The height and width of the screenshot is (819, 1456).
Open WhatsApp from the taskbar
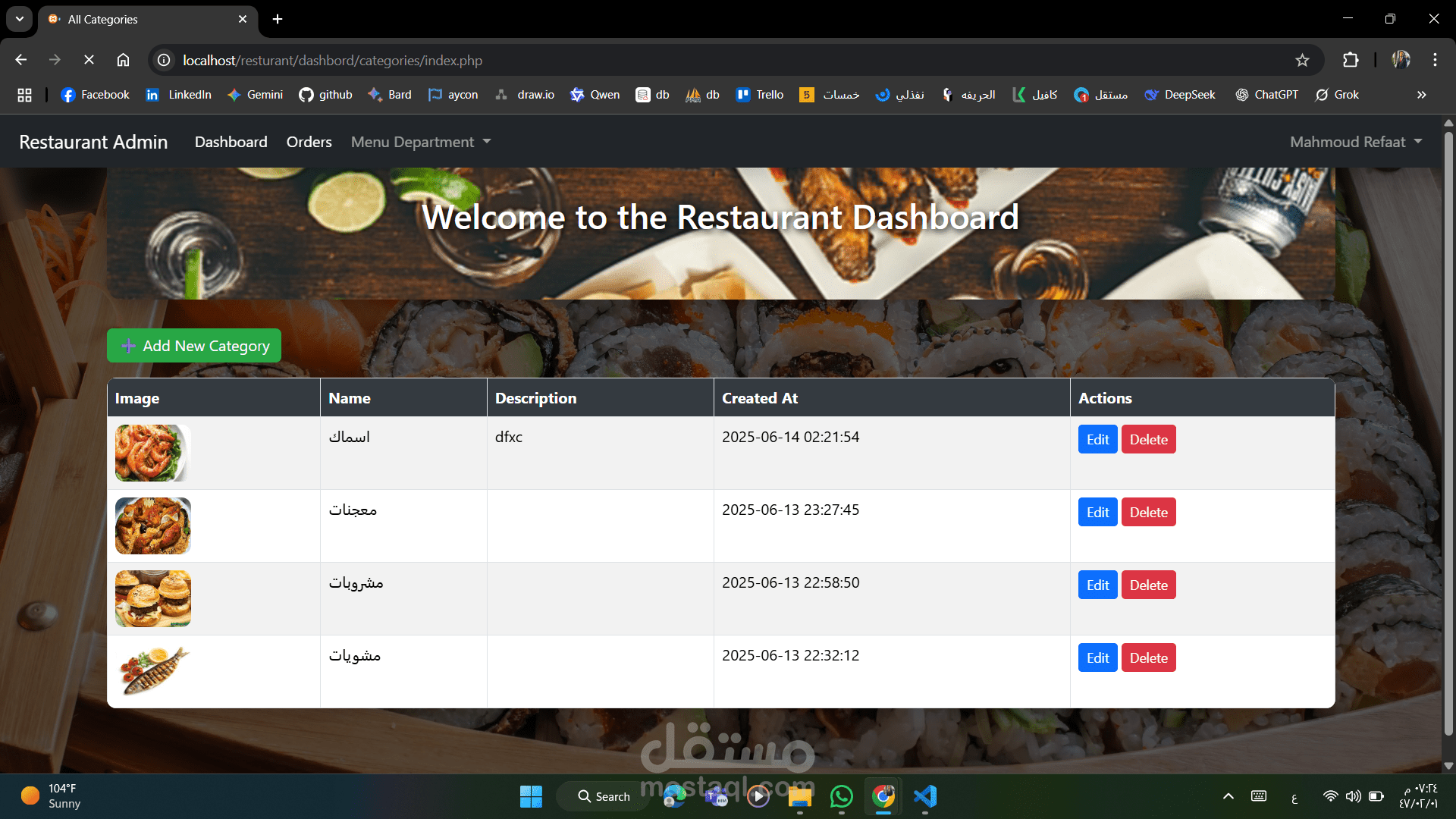[x=842, y=796]
